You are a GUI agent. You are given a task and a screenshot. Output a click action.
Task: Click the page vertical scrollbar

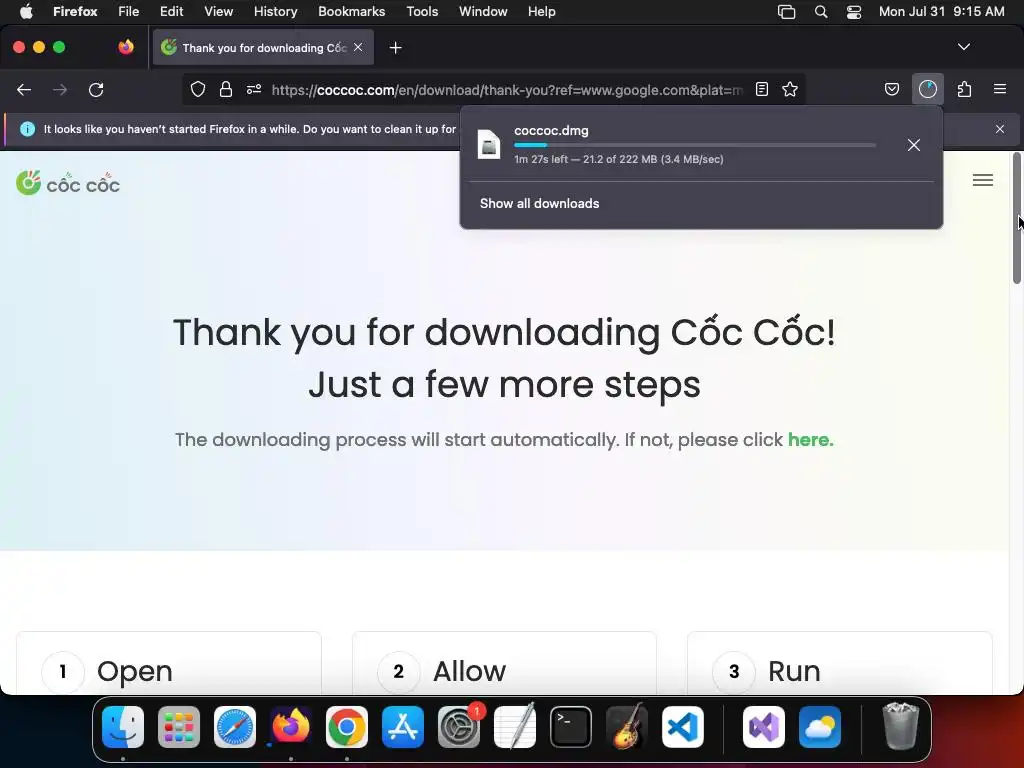(x=1016, y=218)
